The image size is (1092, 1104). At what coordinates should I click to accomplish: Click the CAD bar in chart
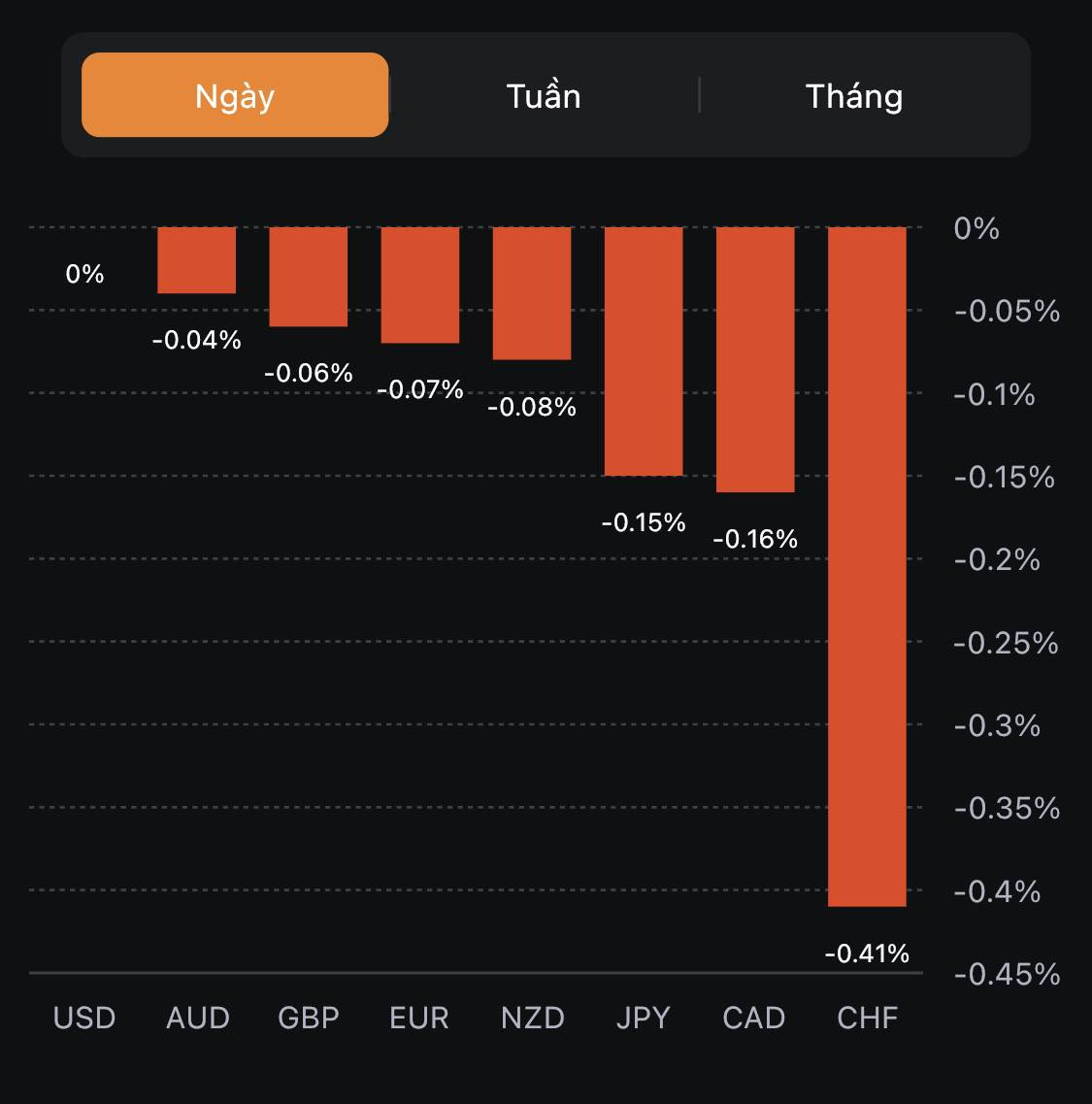[x=755, y=359]
